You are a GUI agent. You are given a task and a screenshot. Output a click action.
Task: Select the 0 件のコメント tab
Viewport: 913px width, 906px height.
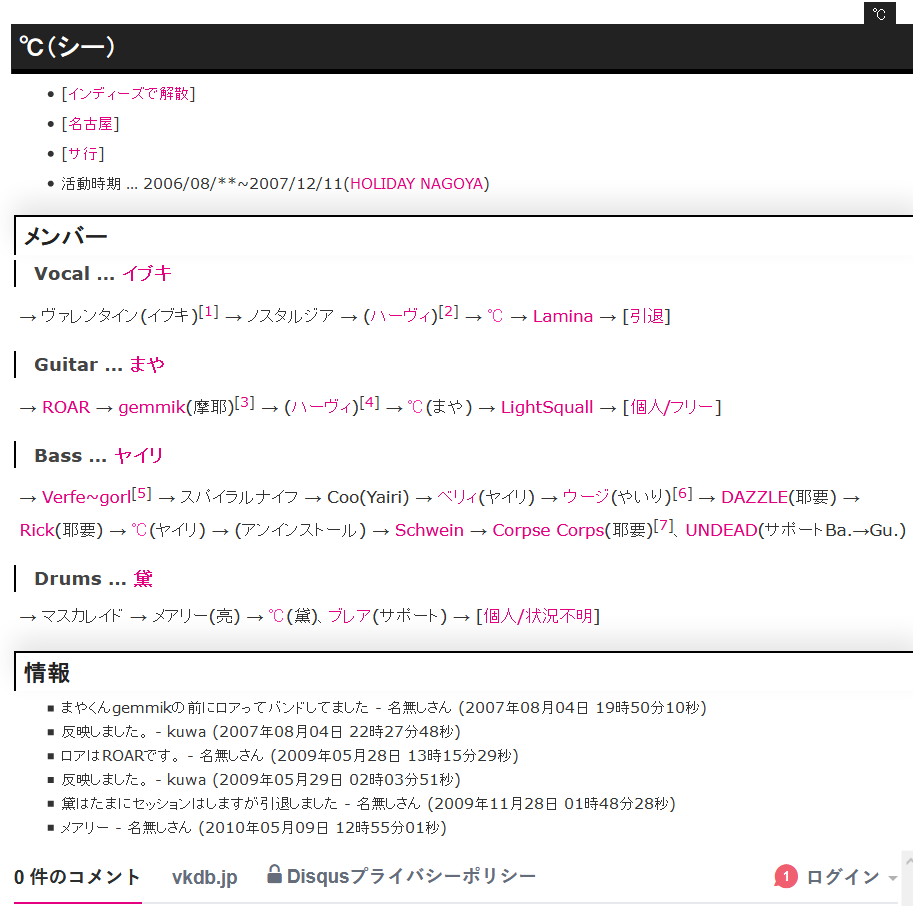(77, 877)
